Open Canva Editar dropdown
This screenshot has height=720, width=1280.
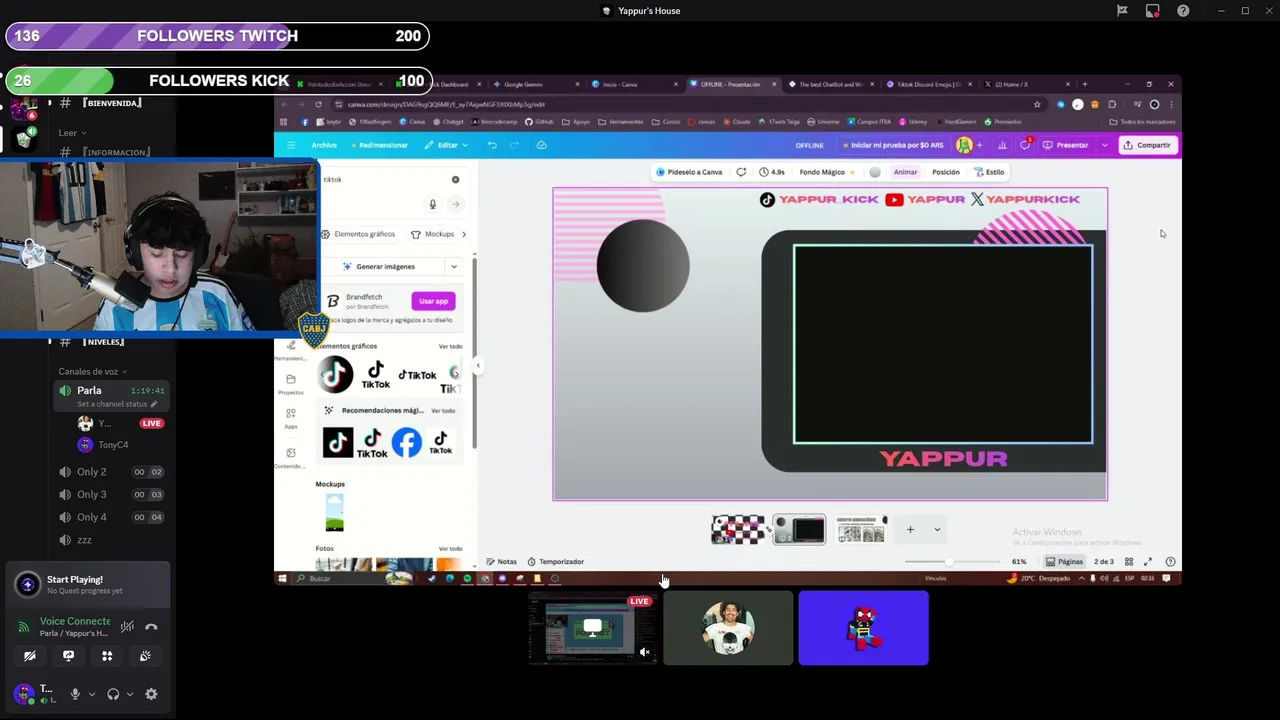coord(446,145)
